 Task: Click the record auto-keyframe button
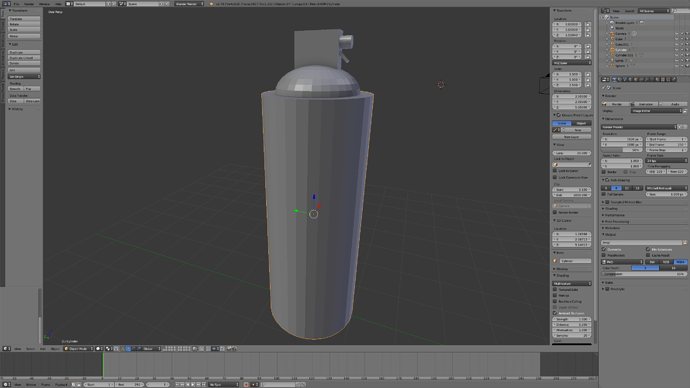point(246,384)
